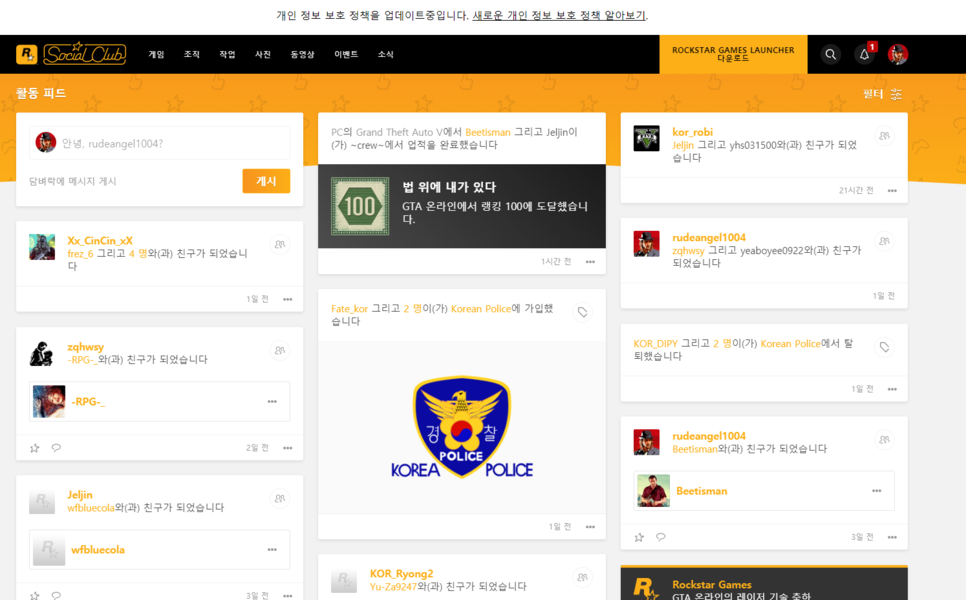The height and width of the screenshot is (600, 966).
Task: Click friends icon on rudeangel1004 Beetisman post
Action: click(884, 439)
